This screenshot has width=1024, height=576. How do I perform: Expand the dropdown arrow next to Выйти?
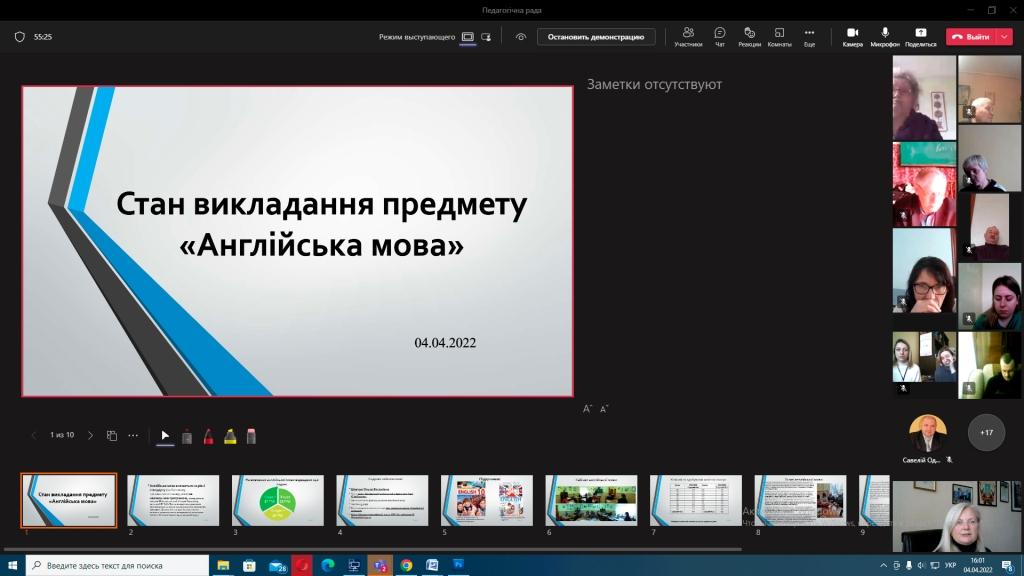tap(1005, 36)
